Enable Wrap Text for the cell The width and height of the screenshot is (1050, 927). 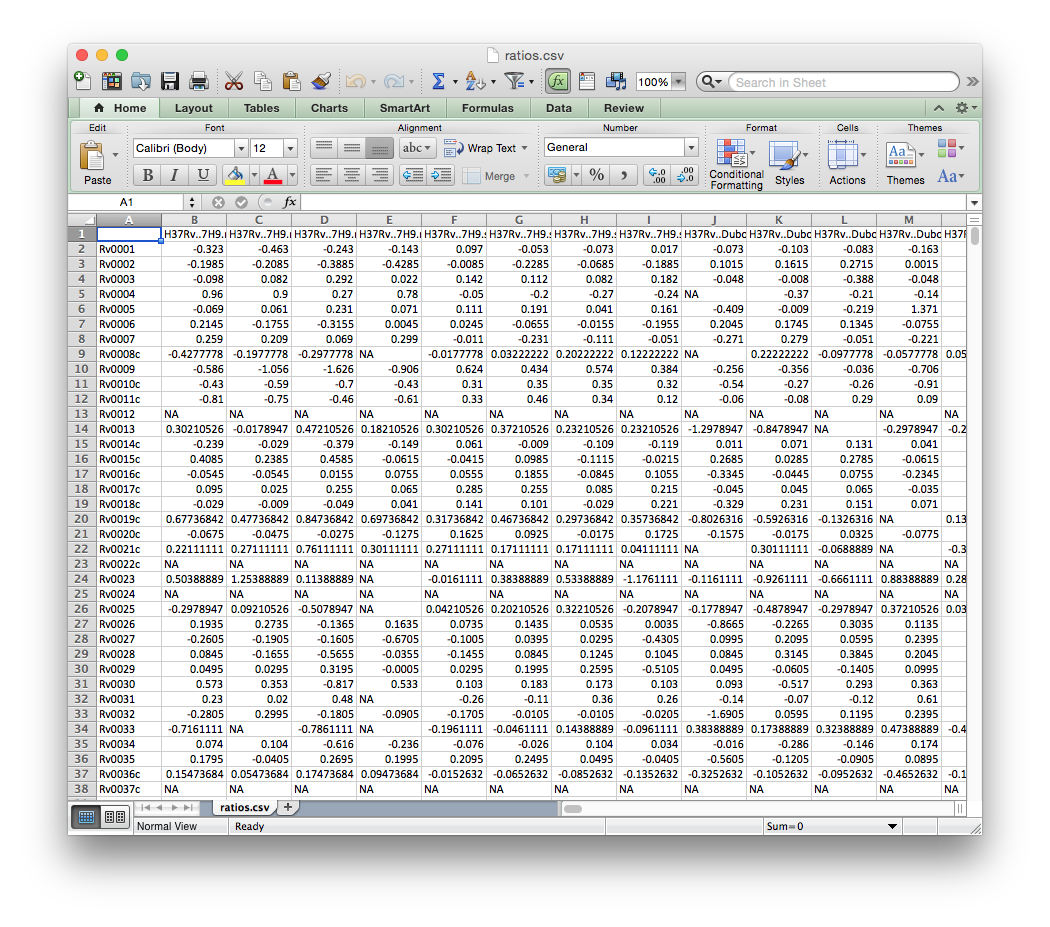(485, 147)
